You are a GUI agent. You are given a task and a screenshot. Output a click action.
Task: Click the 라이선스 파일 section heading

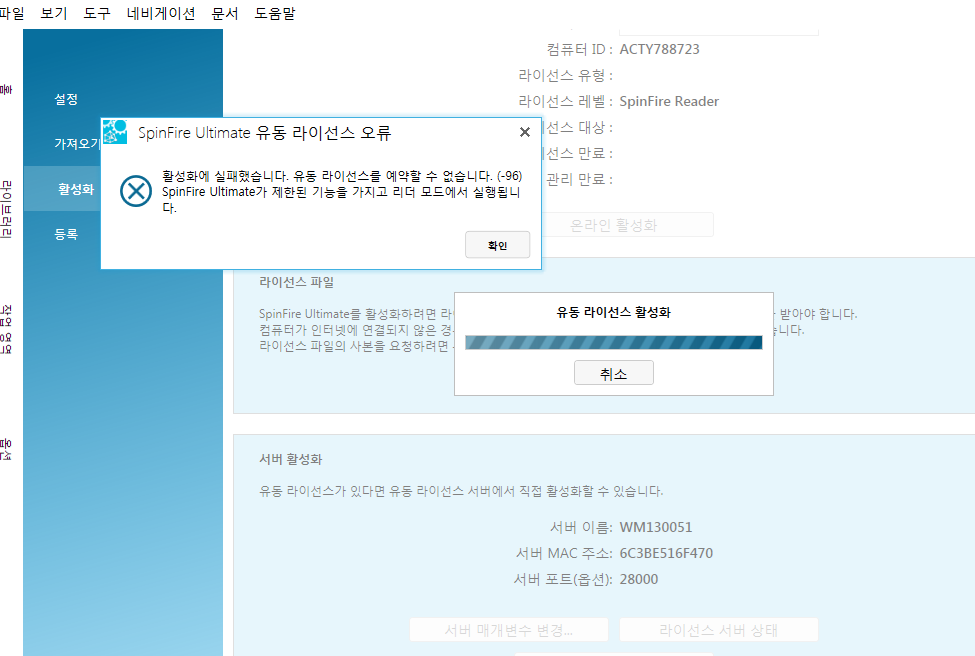[297, 282]
